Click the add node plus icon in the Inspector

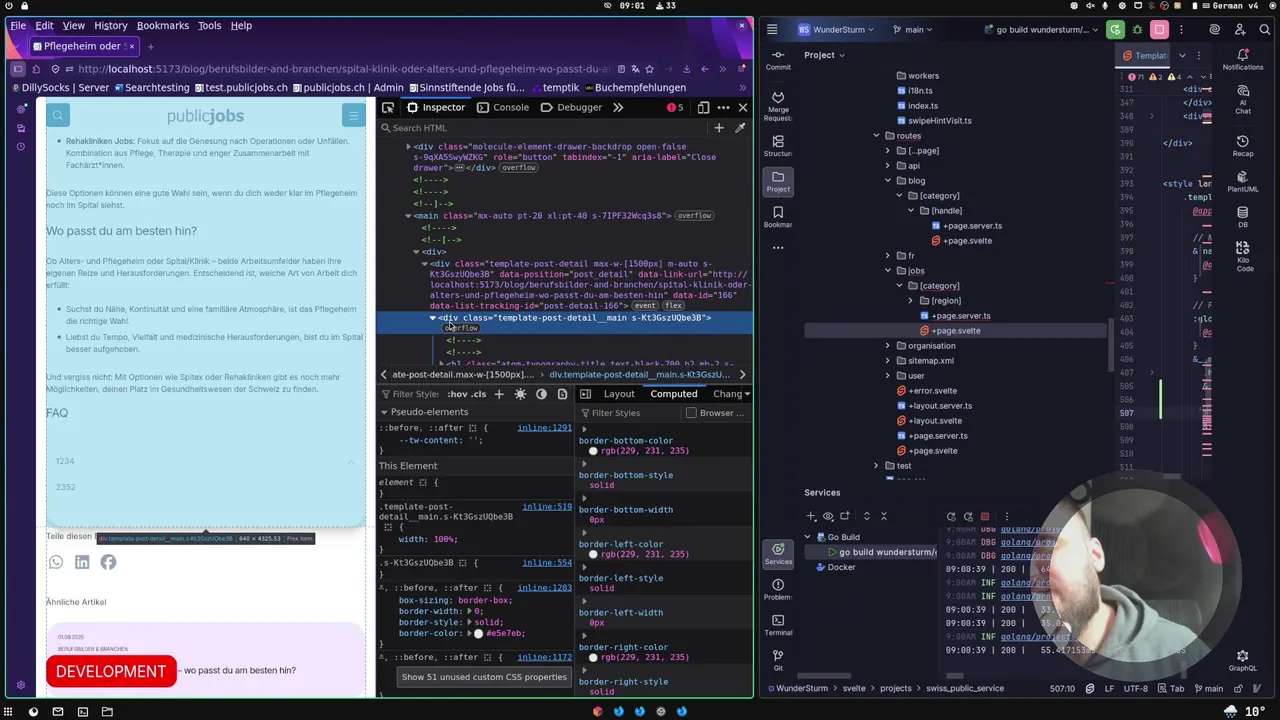pyautogui.click(x=718, y=128)
